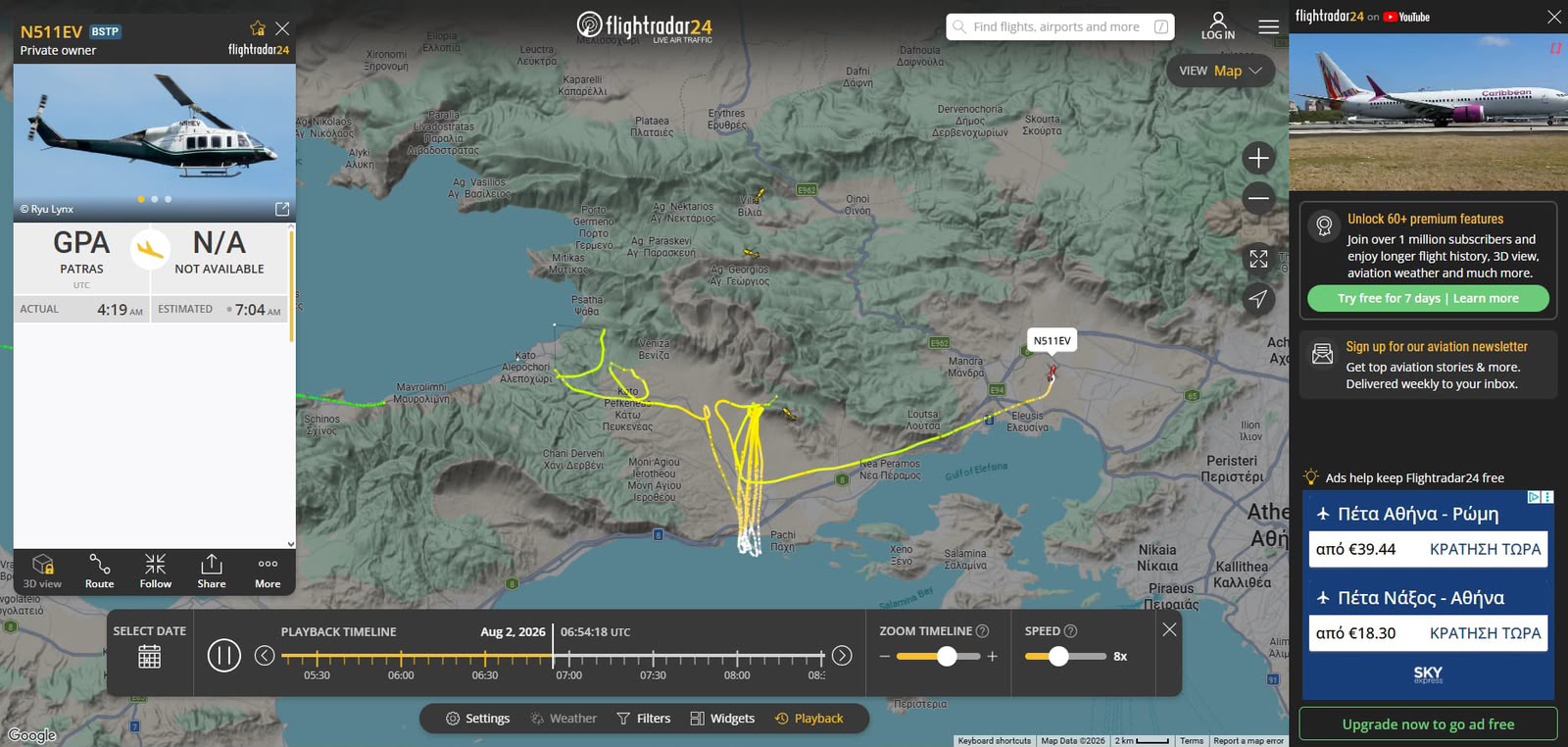Show help for Speed setting
Screen dimensions: 1568x747
pyautogui.click(x=1071, y=631)
